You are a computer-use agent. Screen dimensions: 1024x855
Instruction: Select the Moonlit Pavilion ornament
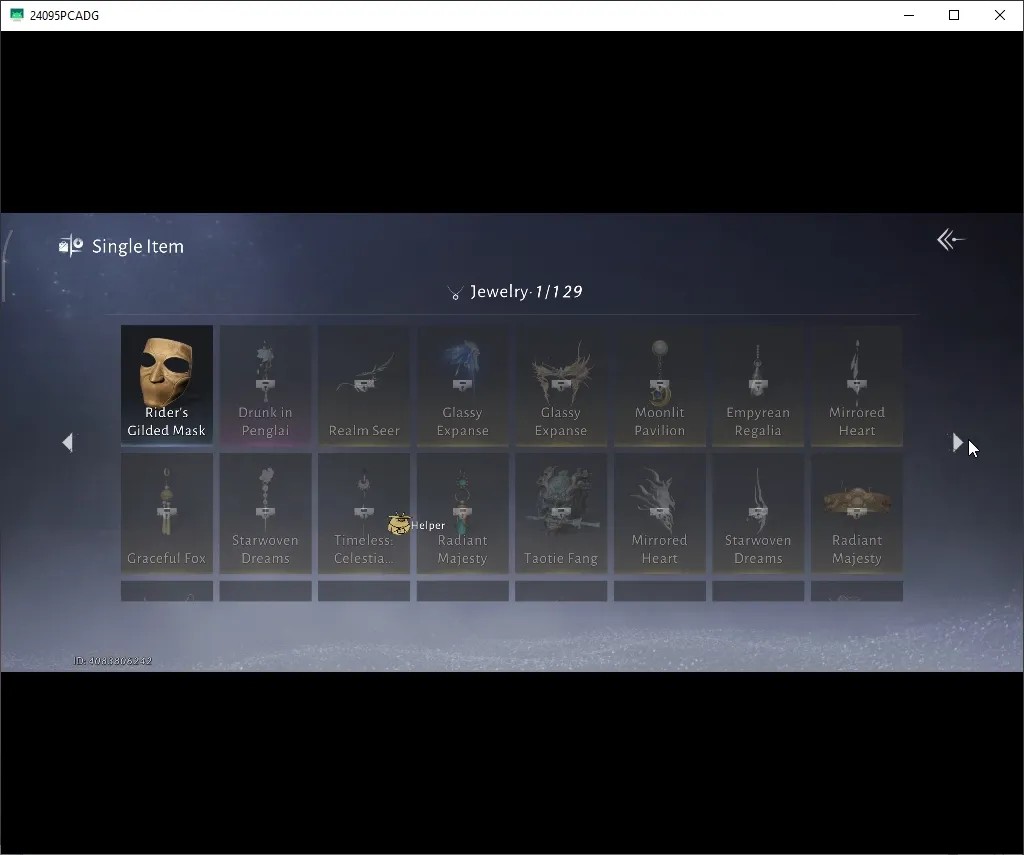(x=660, y=385)
